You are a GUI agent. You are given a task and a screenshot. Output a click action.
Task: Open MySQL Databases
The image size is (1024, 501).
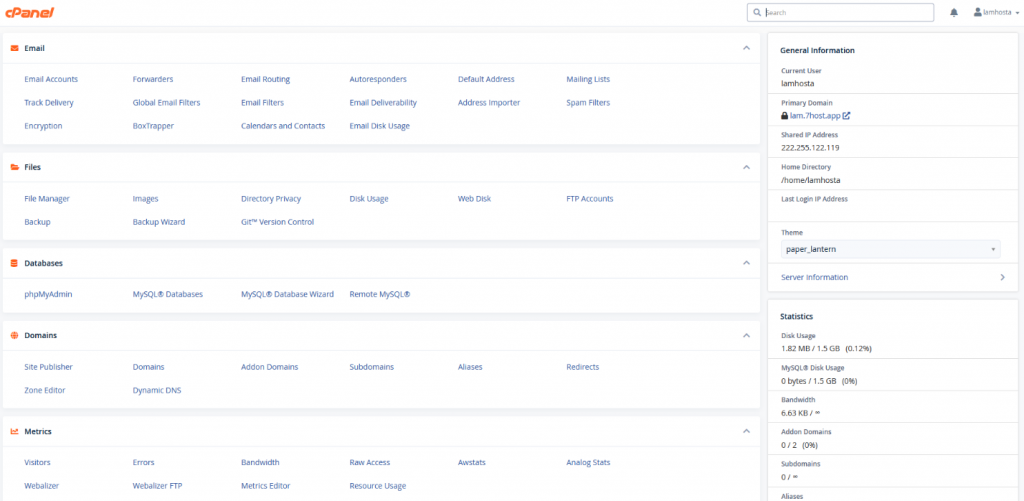pyautogui.click(x=168, y=295)
